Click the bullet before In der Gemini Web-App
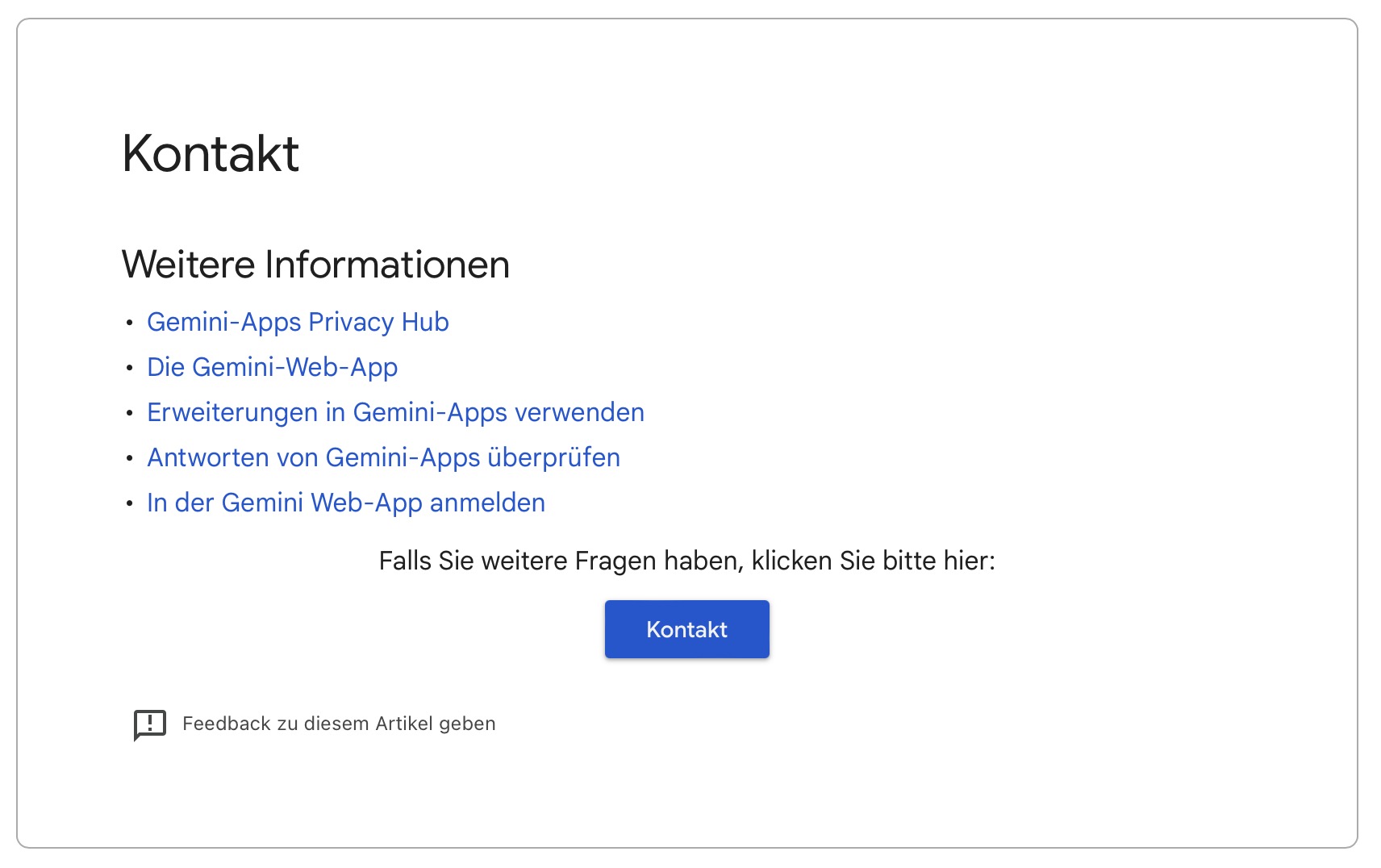 [129, 503]
